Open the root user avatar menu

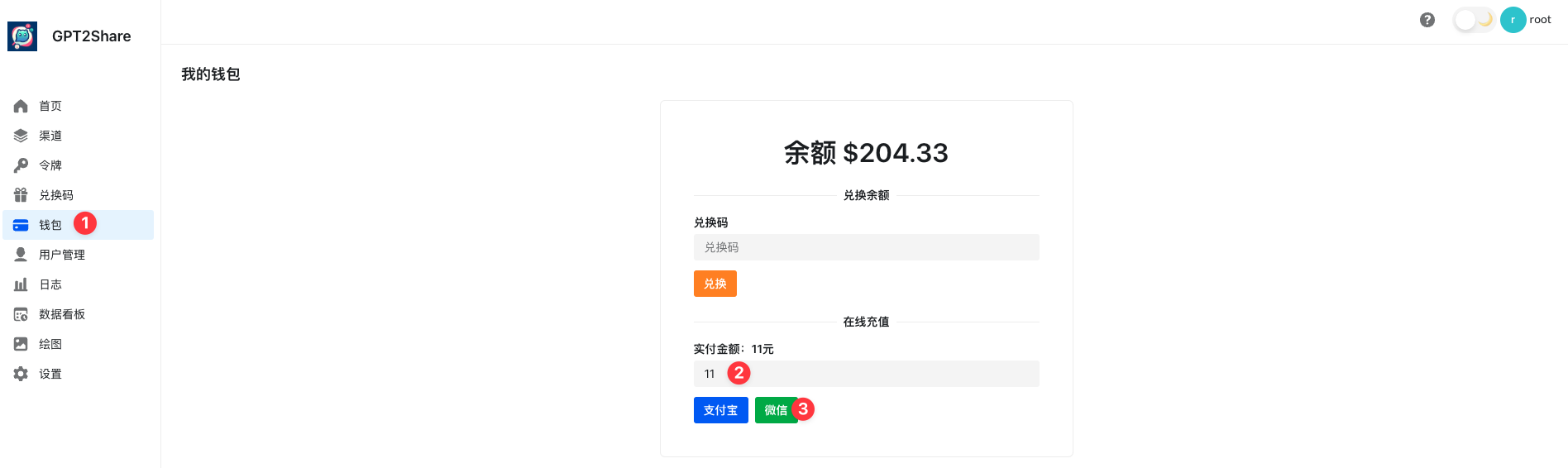point(1513,20)
